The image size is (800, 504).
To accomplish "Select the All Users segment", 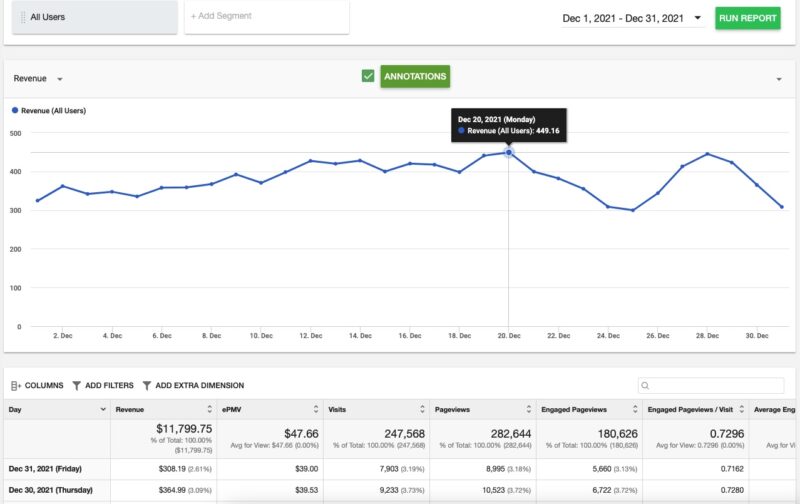I will [90, 17].
